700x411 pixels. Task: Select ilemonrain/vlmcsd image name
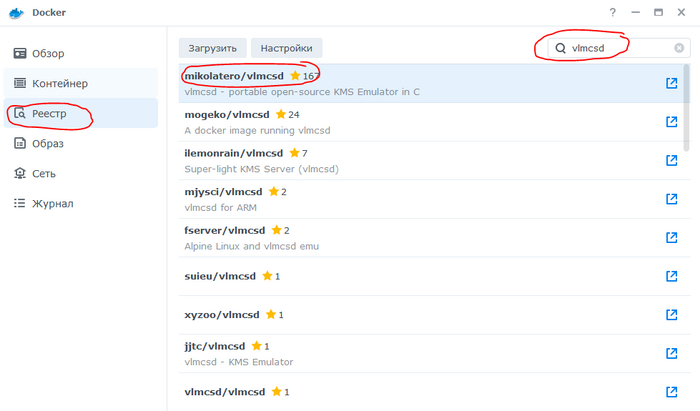click(233, 153)
